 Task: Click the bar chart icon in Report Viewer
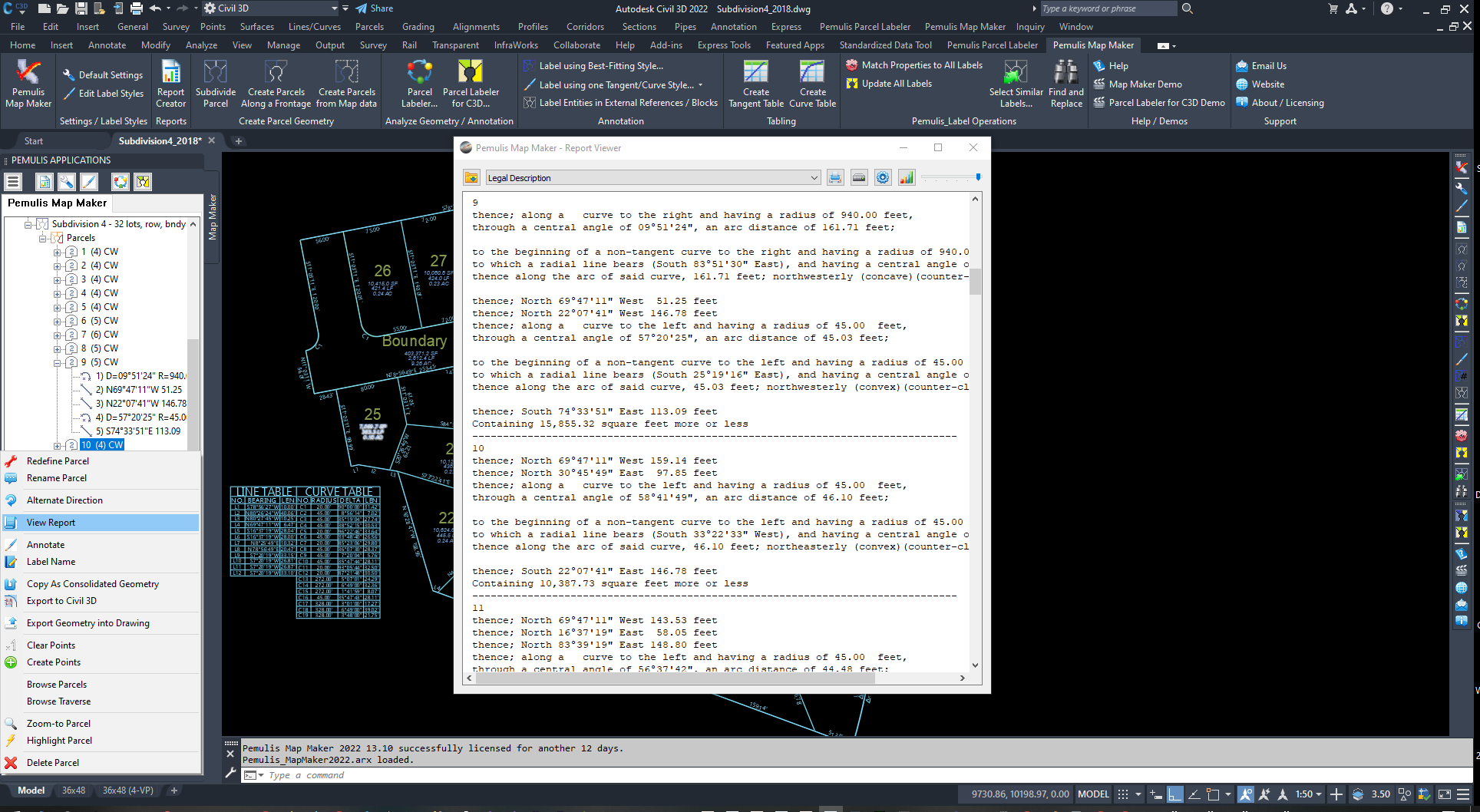907,178
